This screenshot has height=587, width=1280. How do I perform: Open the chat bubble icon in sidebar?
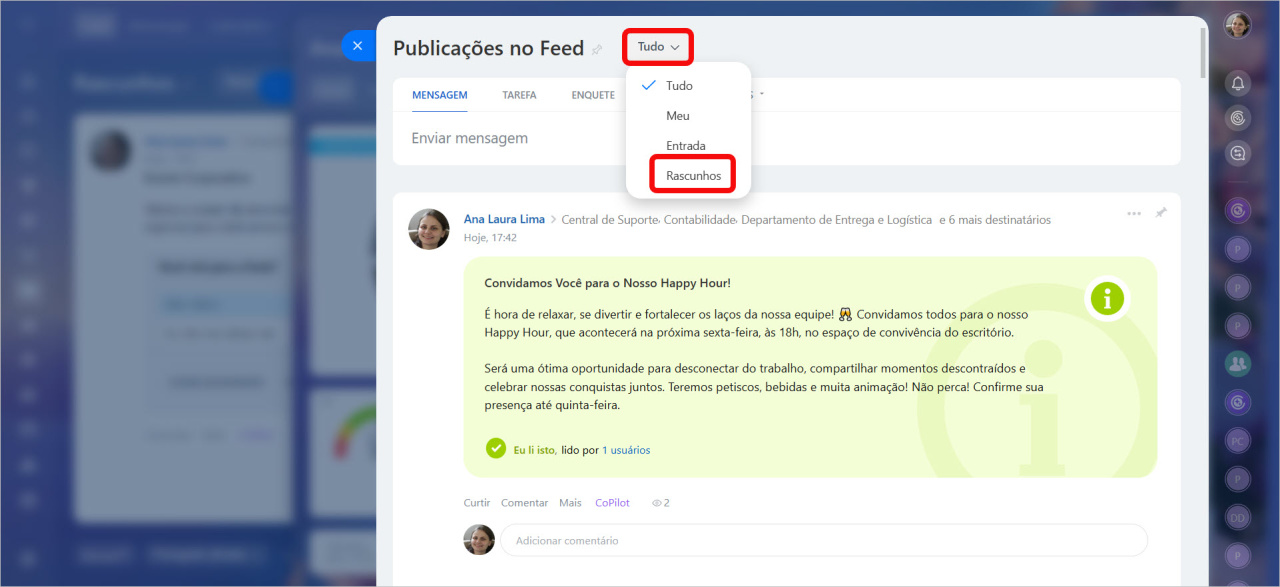point(1238,153)
